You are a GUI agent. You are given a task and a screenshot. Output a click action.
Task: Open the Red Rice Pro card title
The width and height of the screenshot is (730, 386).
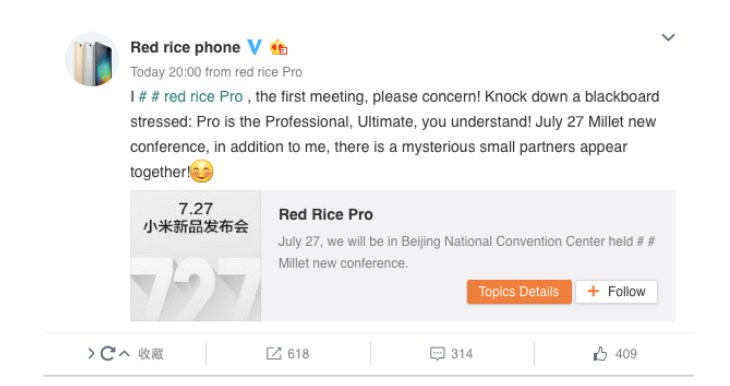pyautogui.click(x=326, y=215)
